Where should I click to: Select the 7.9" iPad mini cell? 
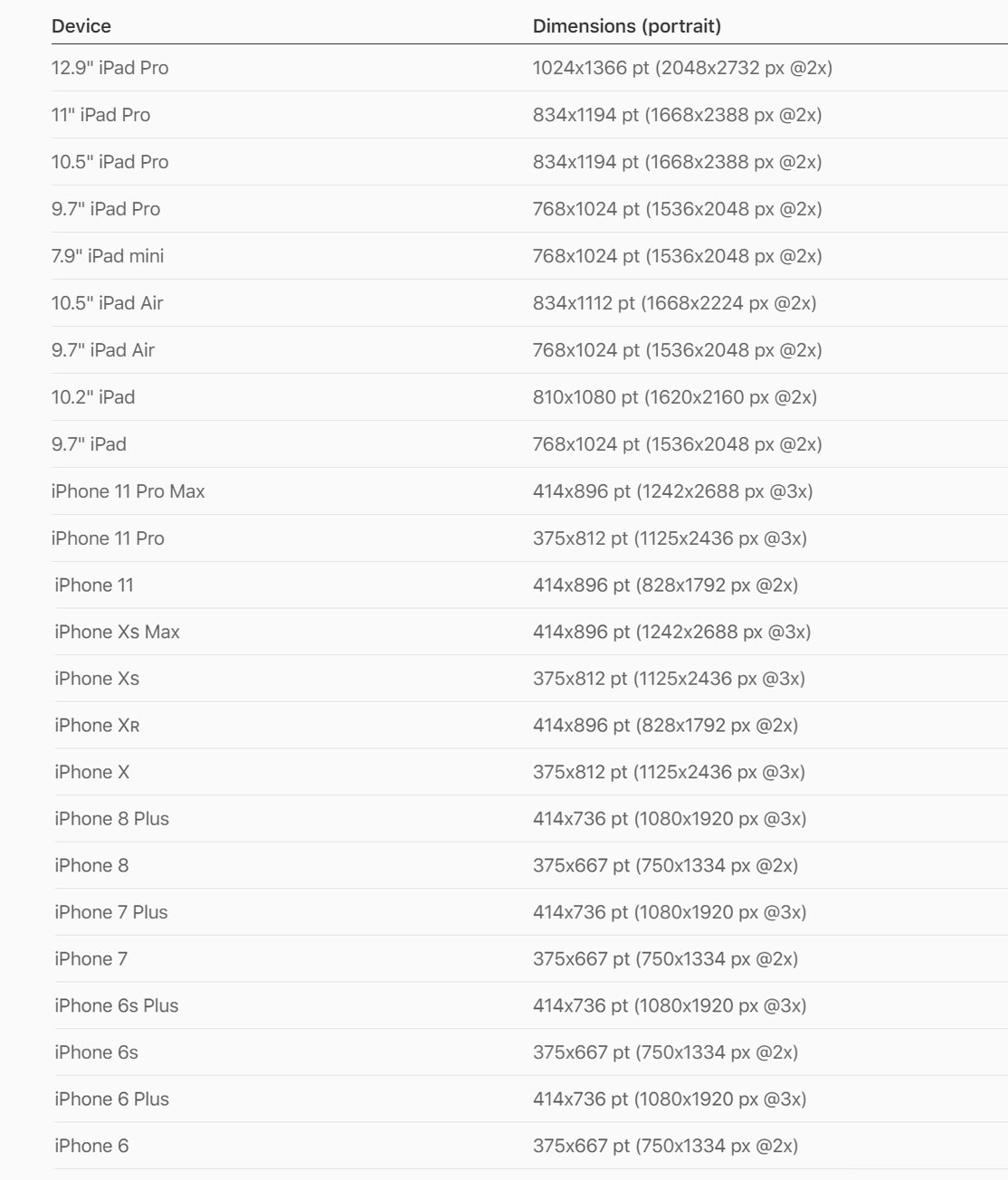[x=108, y=256]
